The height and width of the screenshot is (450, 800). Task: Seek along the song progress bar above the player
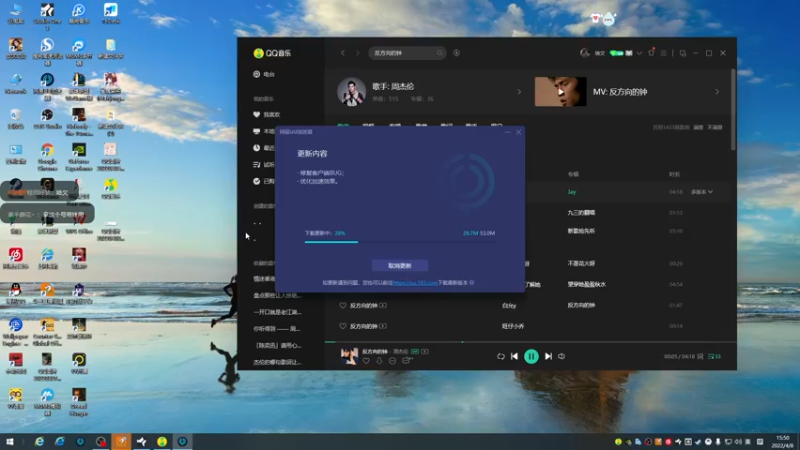[530, 342]
